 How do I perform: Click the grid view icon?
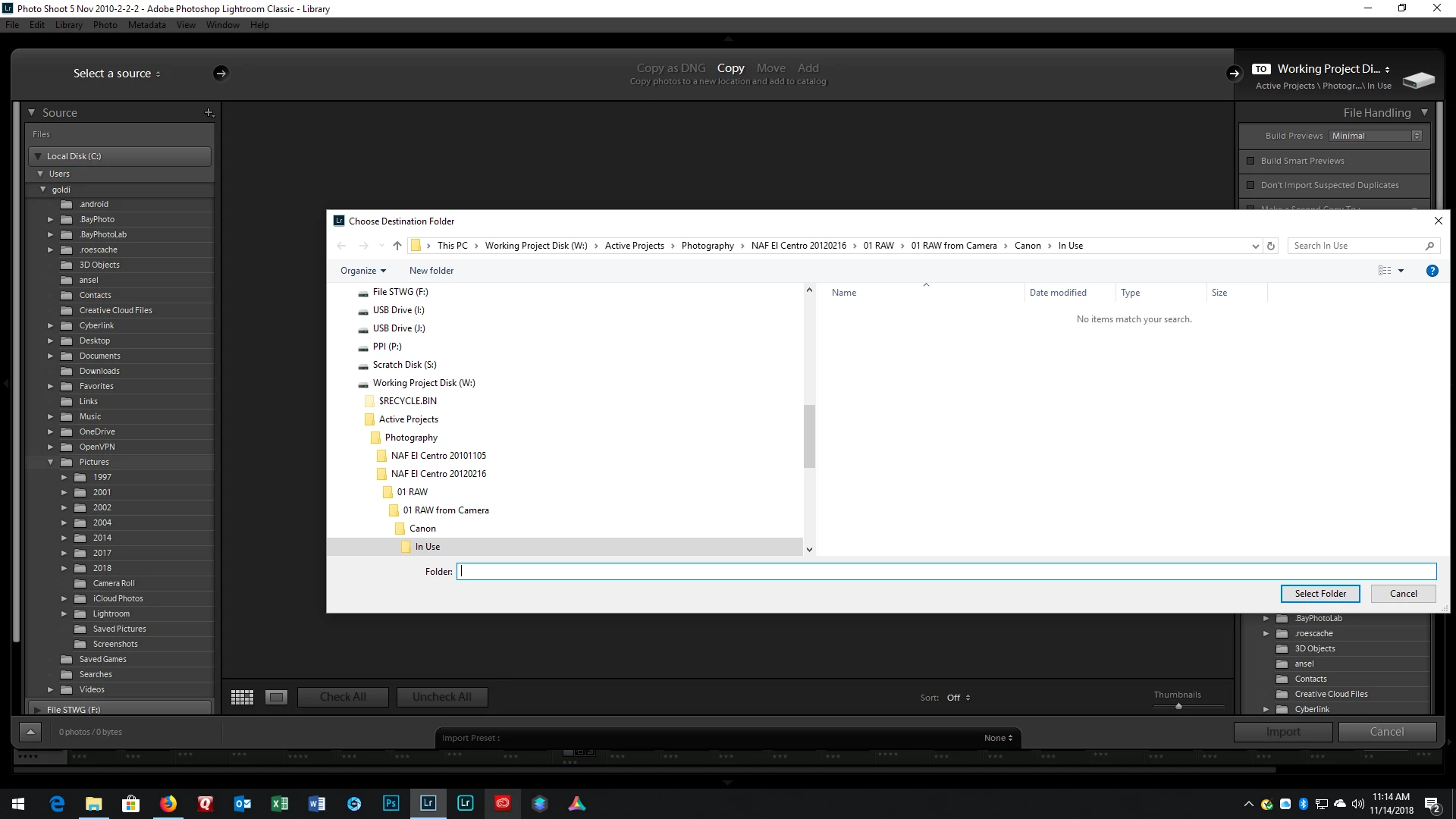point(242,697)
